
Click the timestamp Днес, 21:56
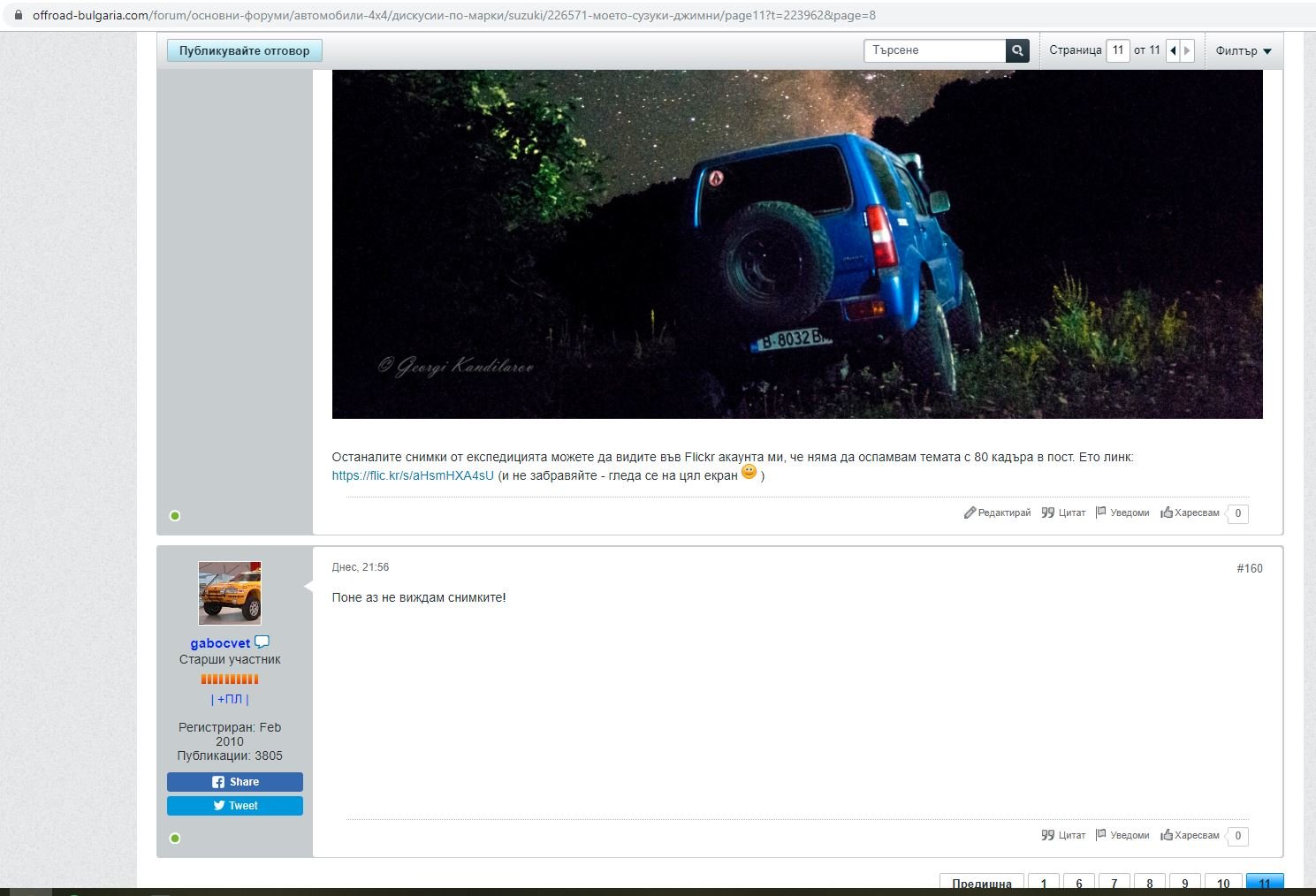click(x=361, y=567)
